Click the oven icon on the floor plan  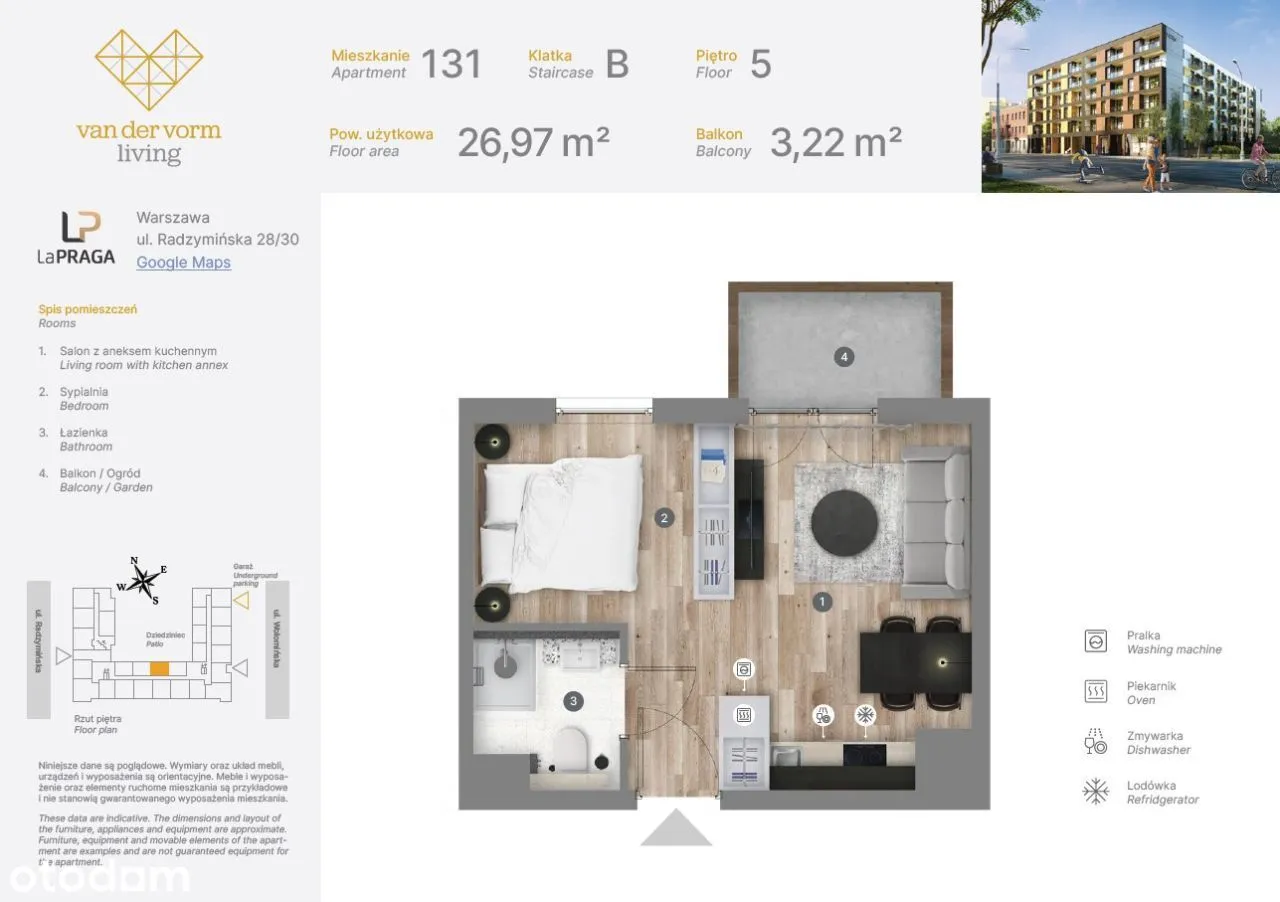tap(744, 715)
